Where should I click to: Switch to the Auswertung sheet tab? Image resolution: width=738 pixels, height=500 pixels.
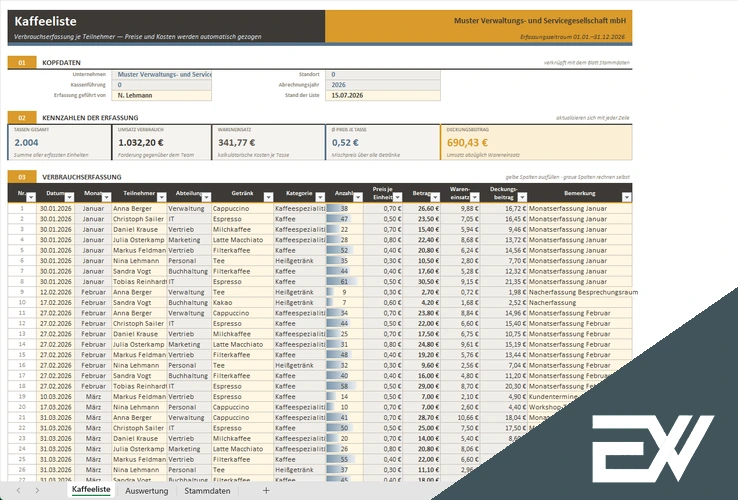tap(146, 491)
